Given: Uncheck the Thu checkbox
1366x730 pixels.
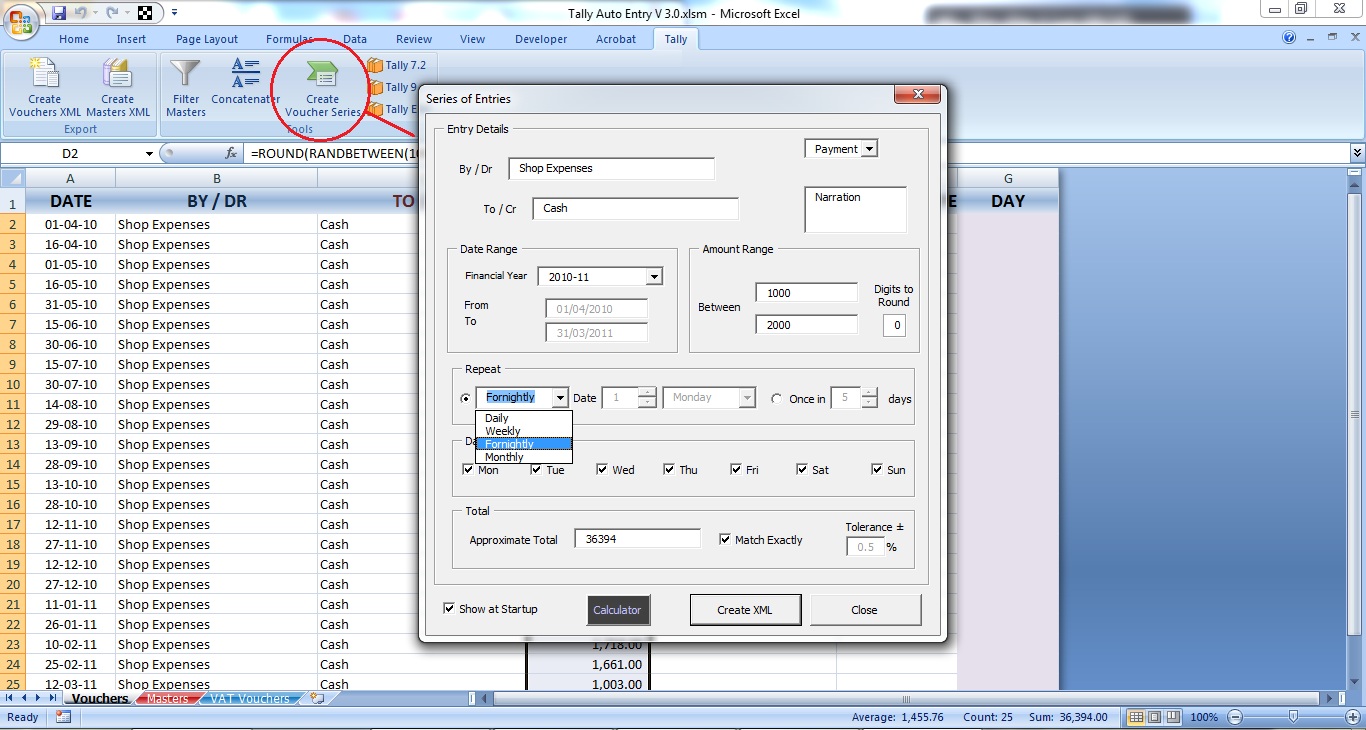Looking at the screenshot, I should coord(669,469).
